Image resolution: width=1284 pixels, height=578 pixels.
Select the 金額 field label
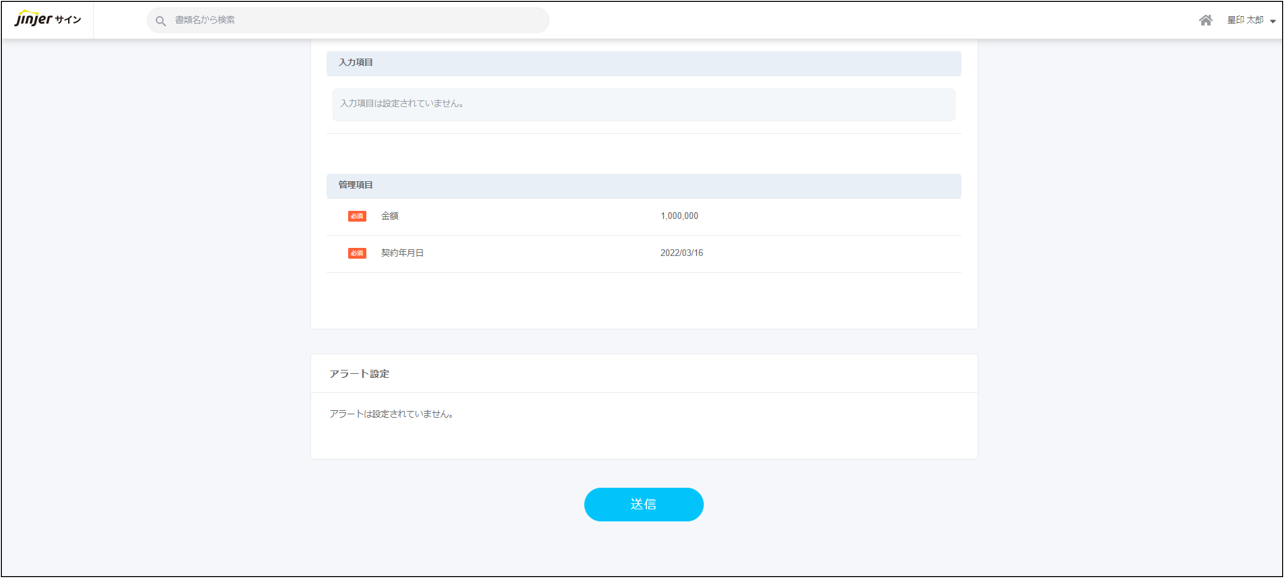(390, 216)
